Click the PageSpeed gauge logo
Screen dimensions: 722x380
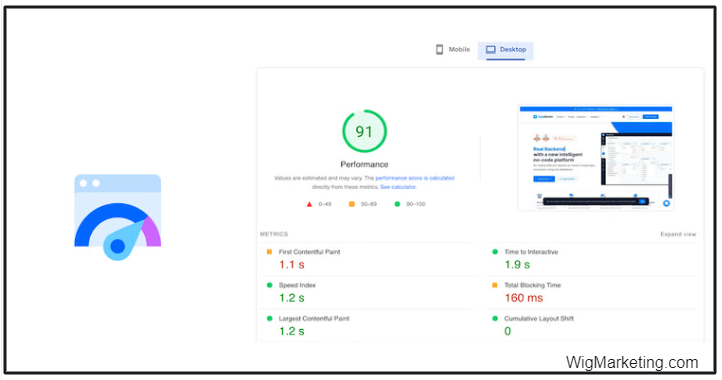118,217
